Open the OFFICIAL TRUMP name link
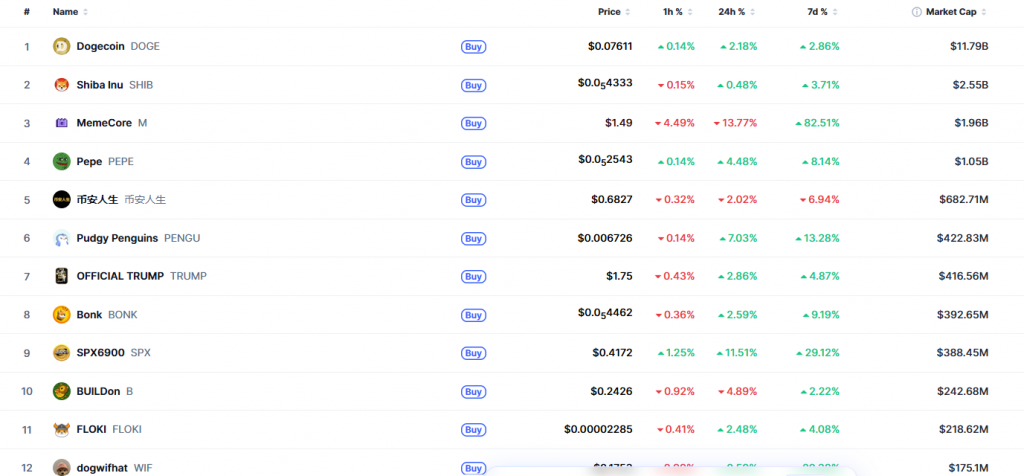The height and width of the screenshot is (476, 1024). [142, 276]
